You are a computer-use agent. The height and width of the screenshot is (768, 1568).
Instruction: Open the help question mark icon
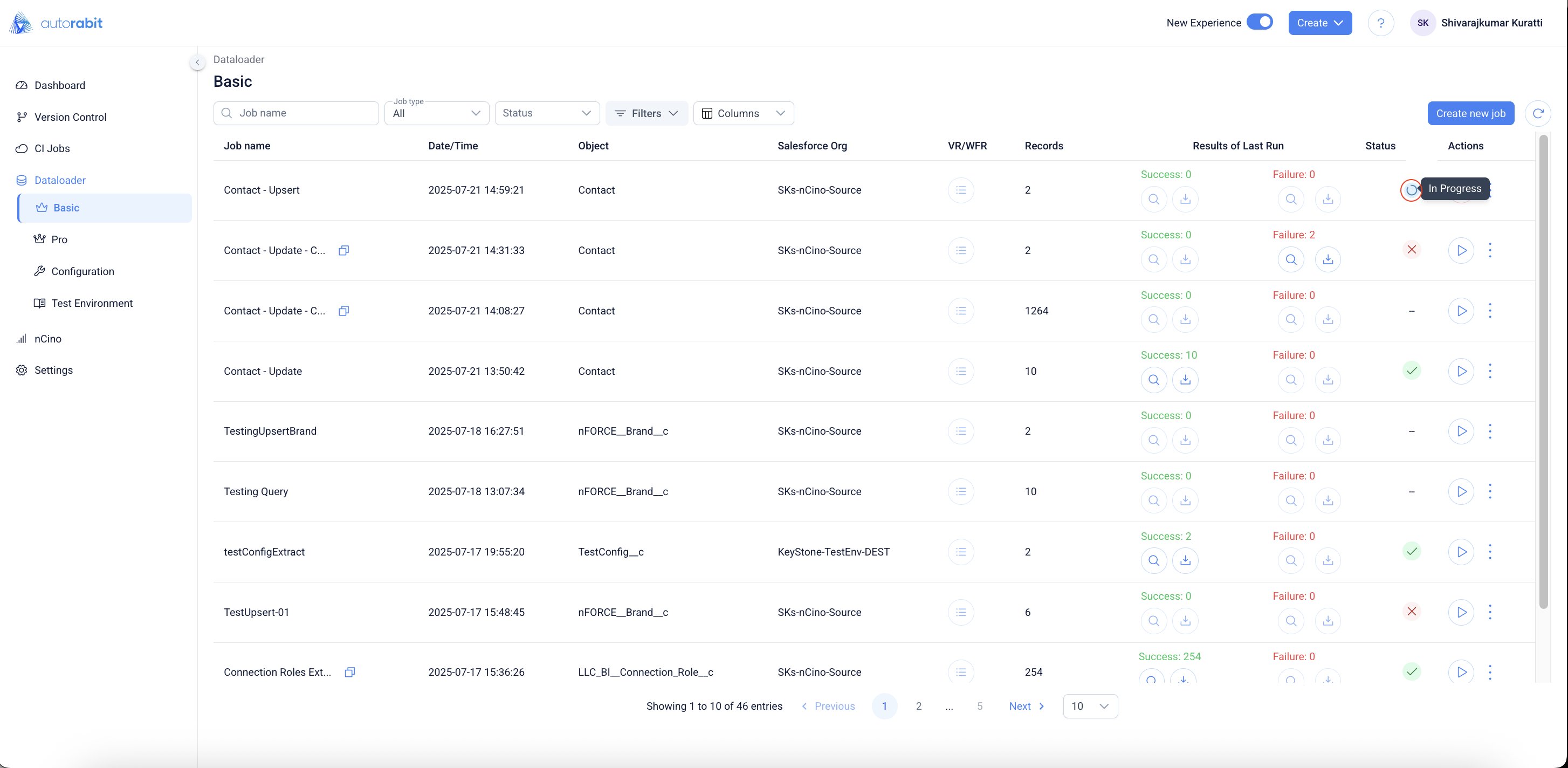pyautogui.click(x=1380, y=23)
